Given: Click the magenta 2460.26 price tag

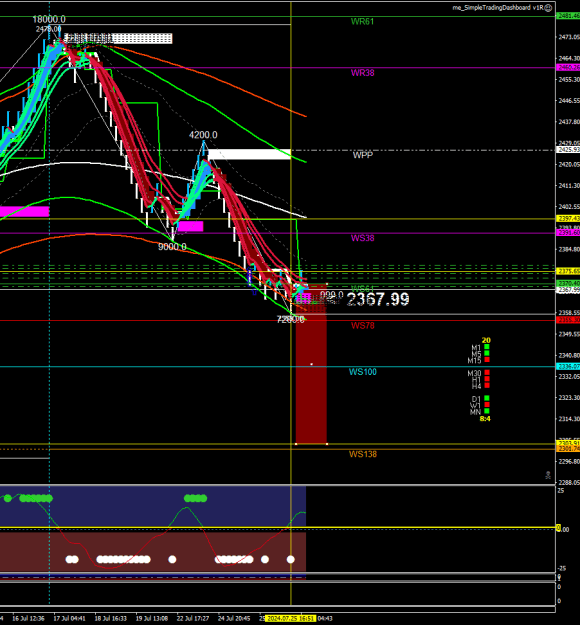Looking at the screenshot, I should pos(568,68).
